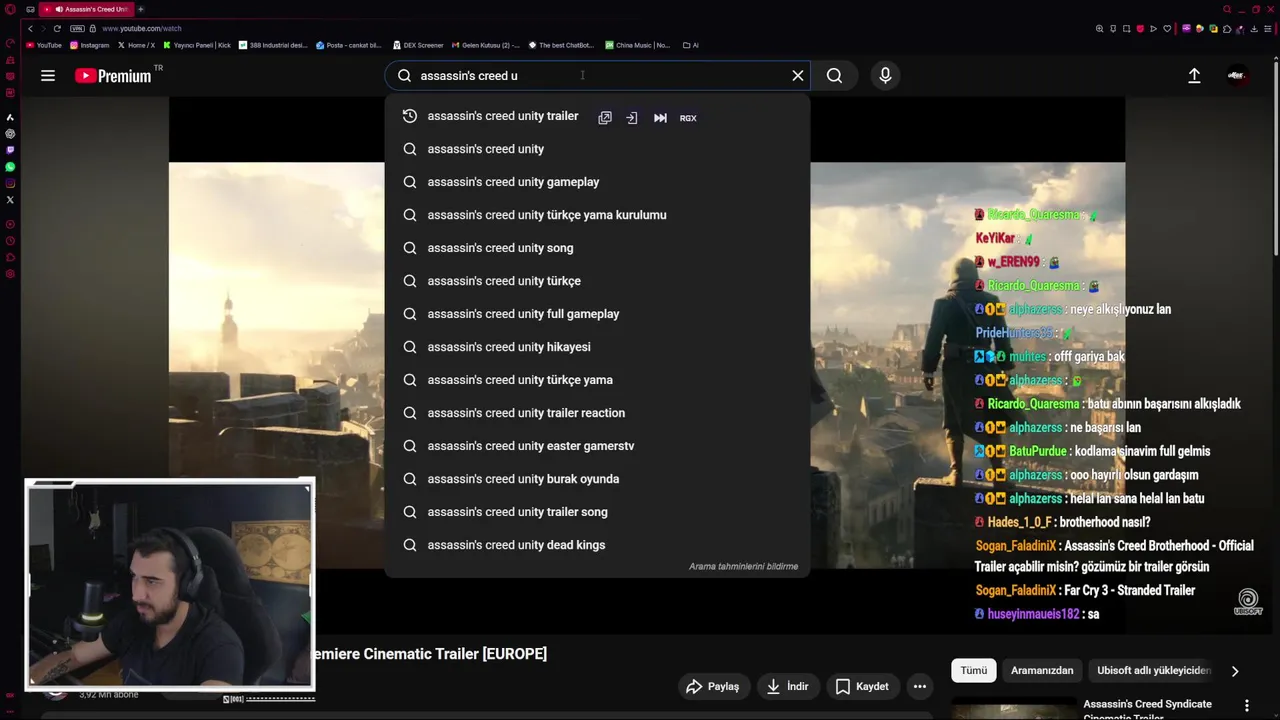Select the suggestion 'assassin's creed unity türkçe yama'
This screenshot has height=720, width=1280.
tap(597, 380)
